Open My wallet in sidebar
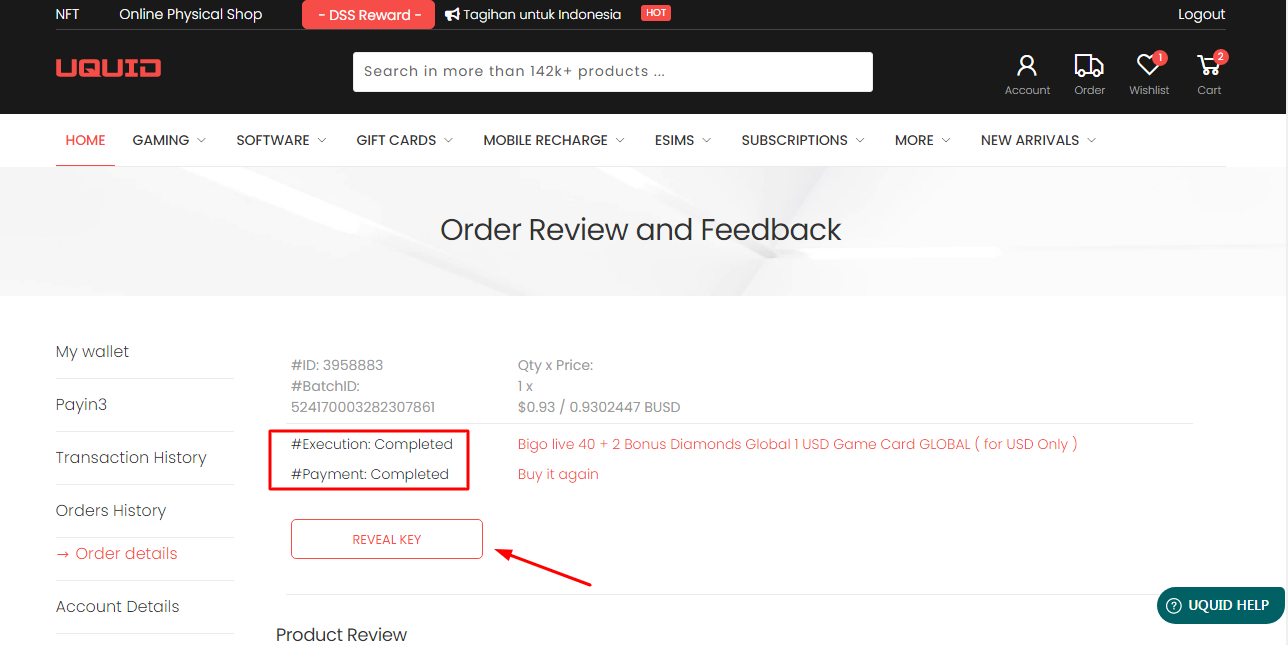Image resolution: width=1288 pixels, height=645 pixels. tap(92, 352)
